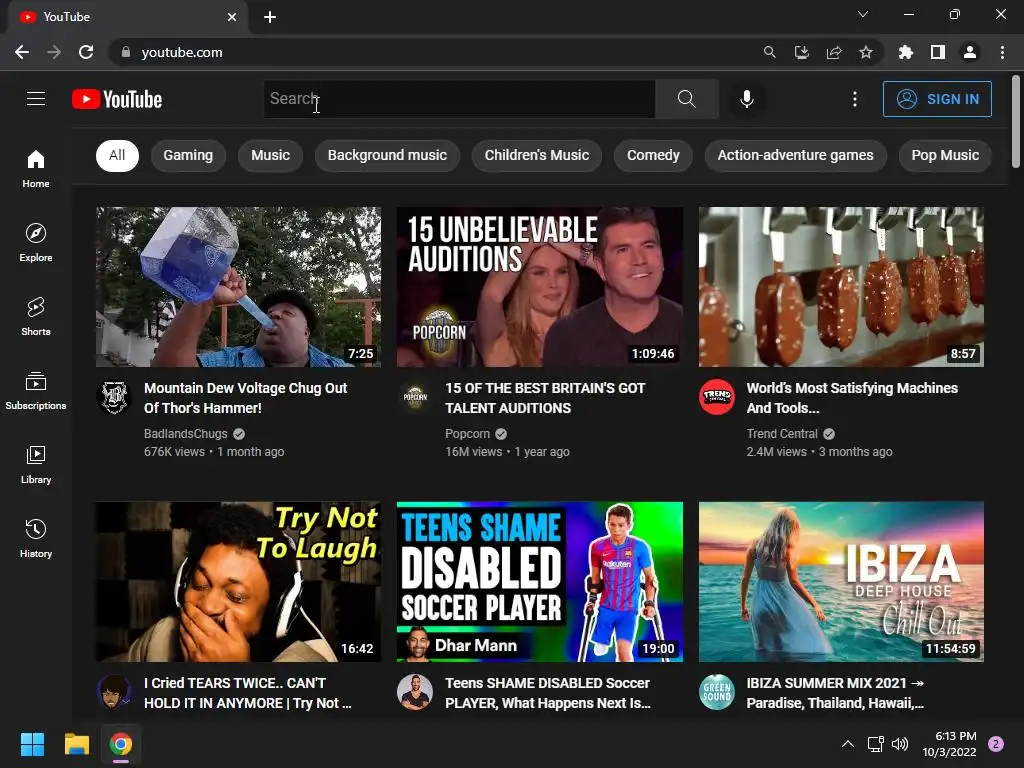Open Mountain Dew Voltage Chug video title
The image size is (1024, 768).
(246, 398)
